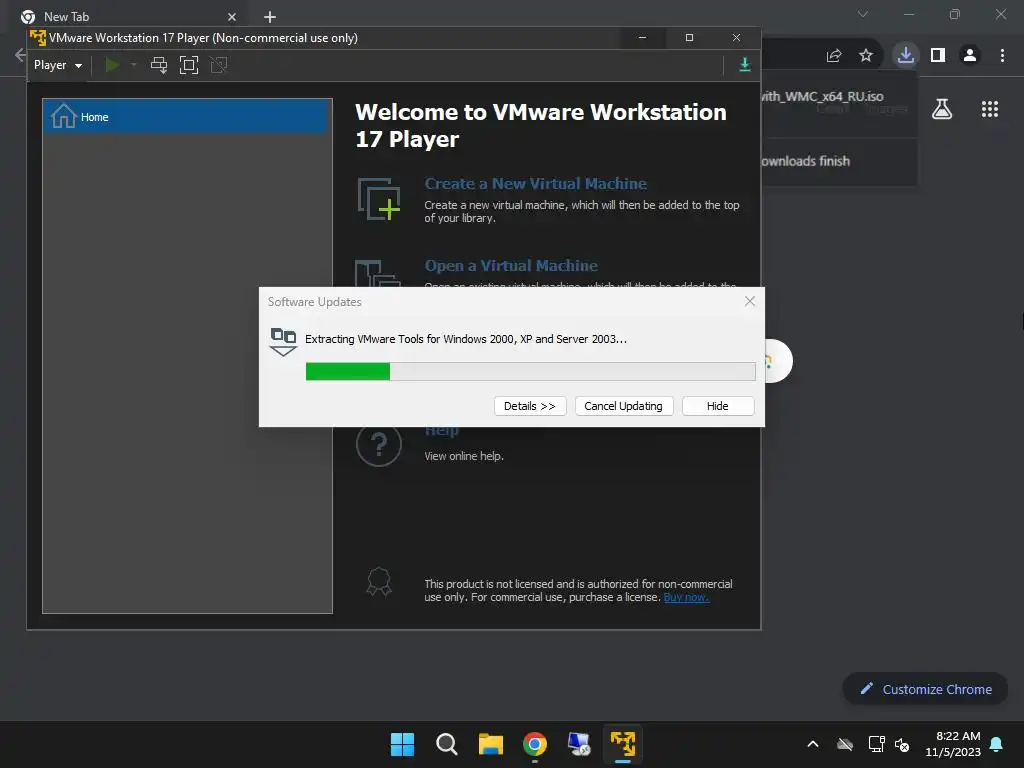Select the New Tab in Chrome
Image resolution: width=1024 pixels, height=768 pixels.
pyautogui.click(x=127, y=16)
